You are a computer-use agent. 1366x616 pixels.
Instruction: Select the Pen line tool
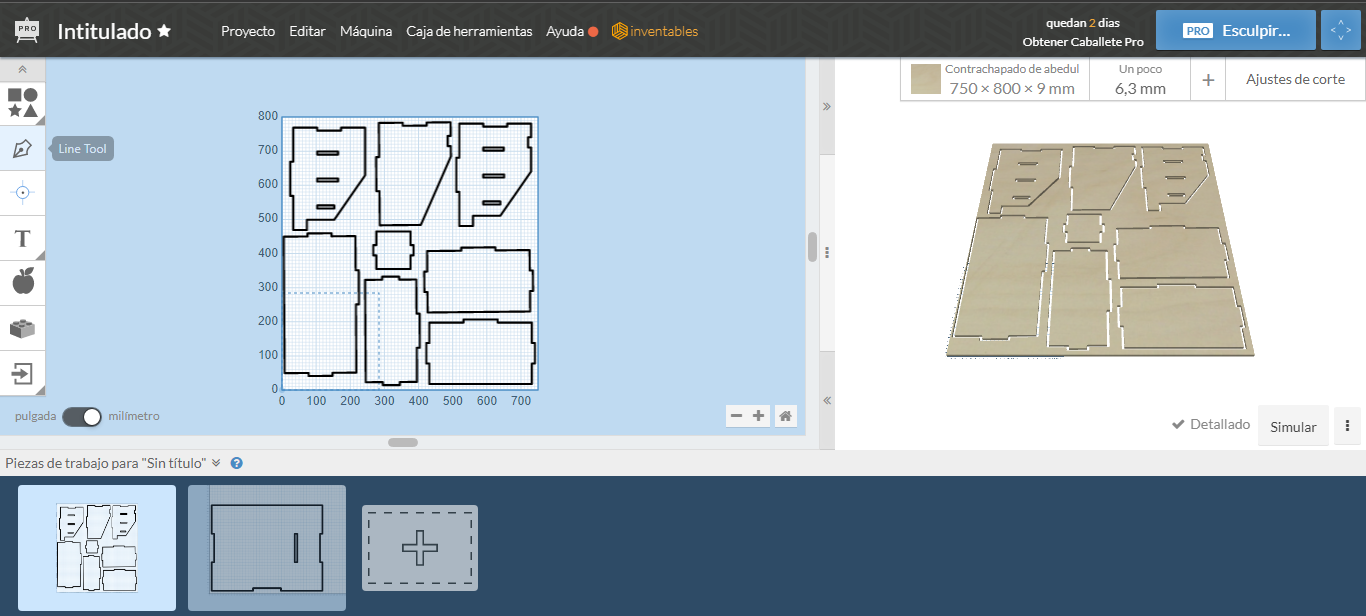[22, 149]
